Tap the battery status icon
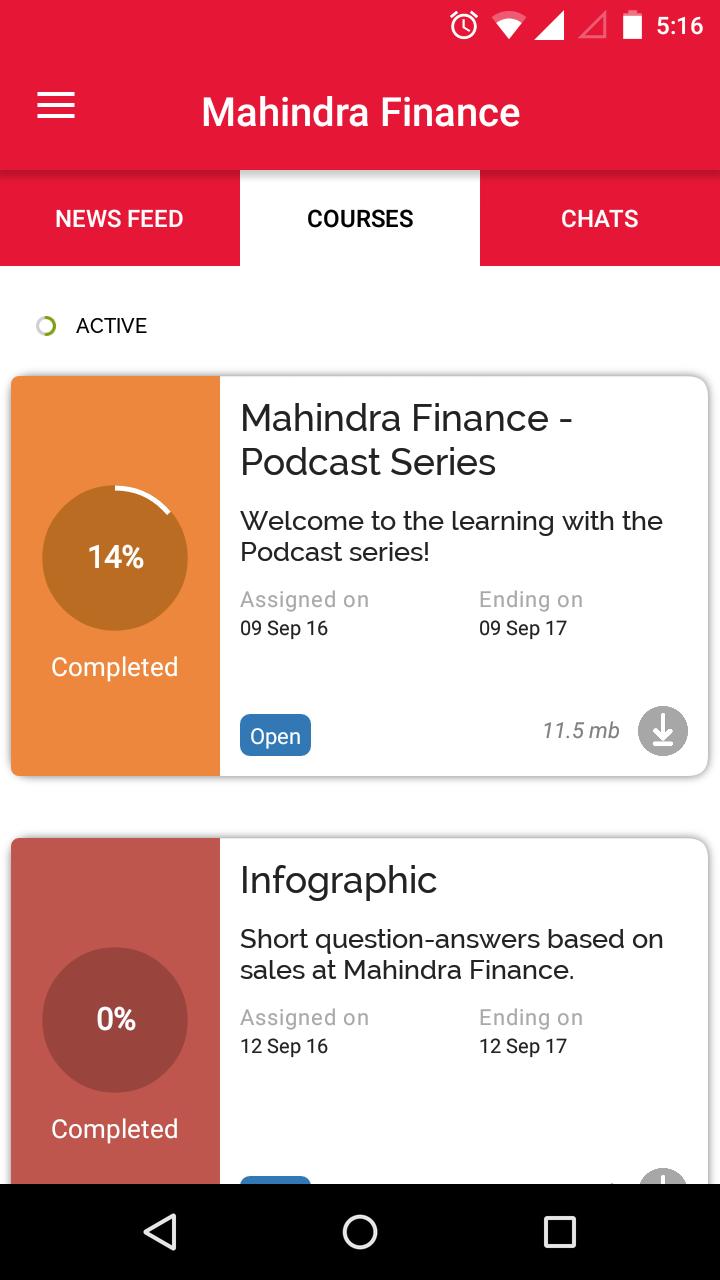 click(x=632, y=26)
